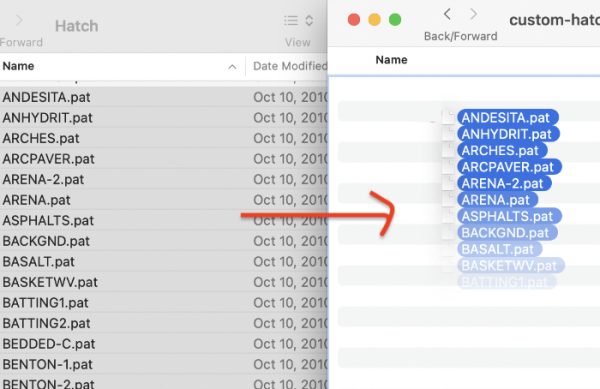Select BENTON-1.pat in Hatch window

click(x=47, y=365)
